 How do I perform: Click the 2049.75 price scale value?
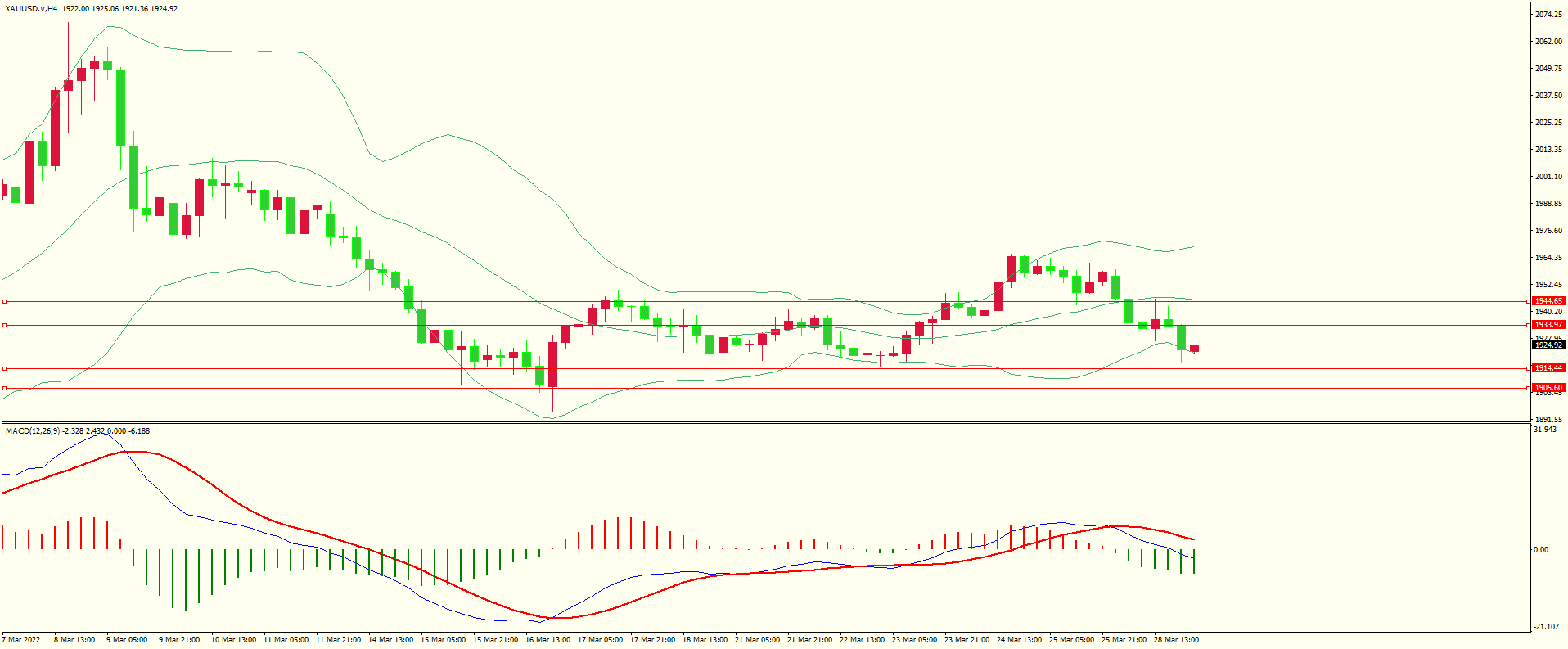1548,69
